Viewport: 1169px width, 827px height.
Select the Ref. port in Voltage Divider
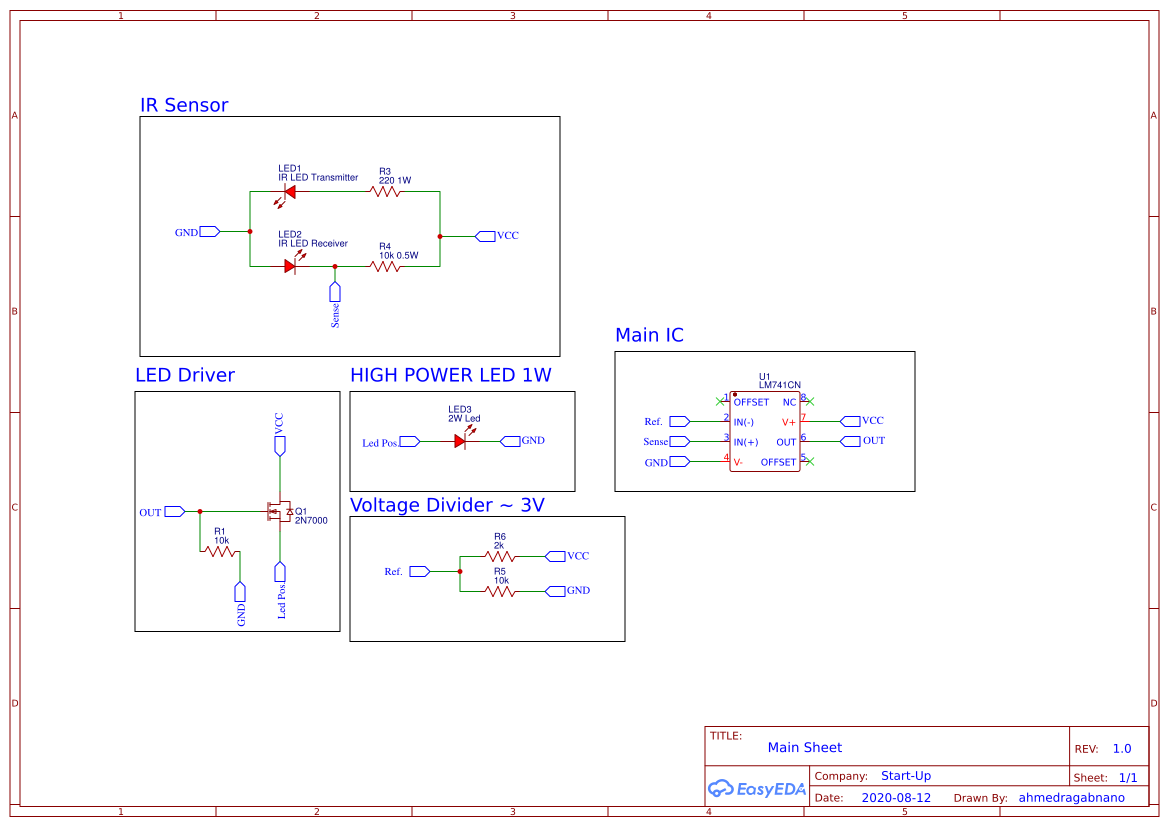click(420, 572)
